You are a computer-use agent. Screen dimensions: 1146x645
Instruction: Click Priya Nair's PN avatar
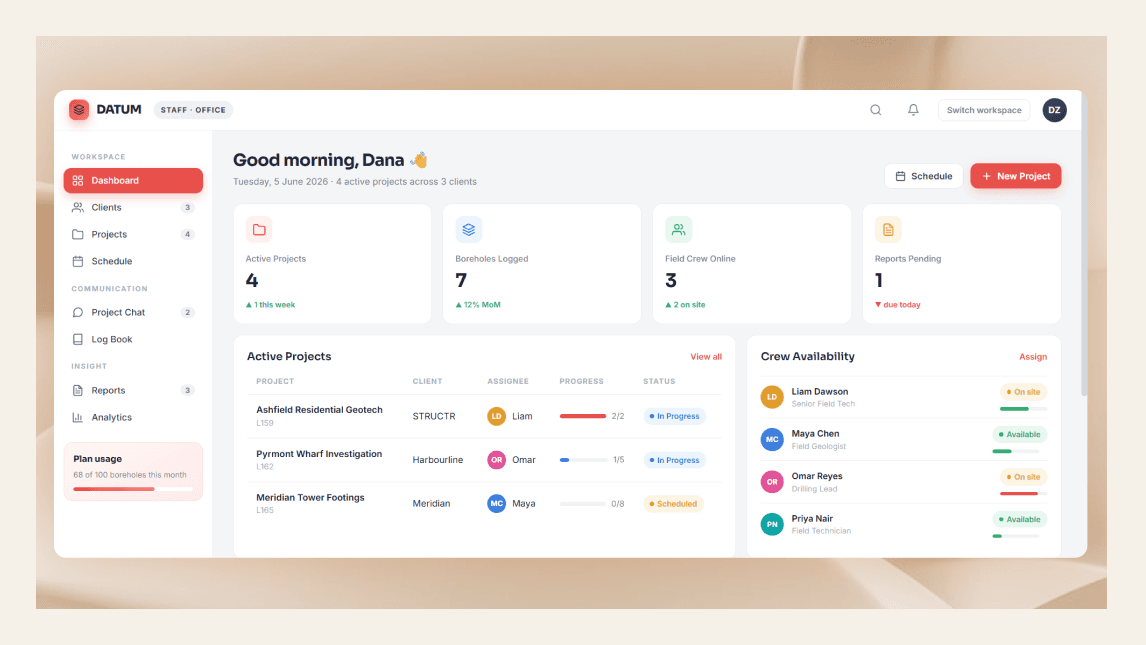(772, 524)
